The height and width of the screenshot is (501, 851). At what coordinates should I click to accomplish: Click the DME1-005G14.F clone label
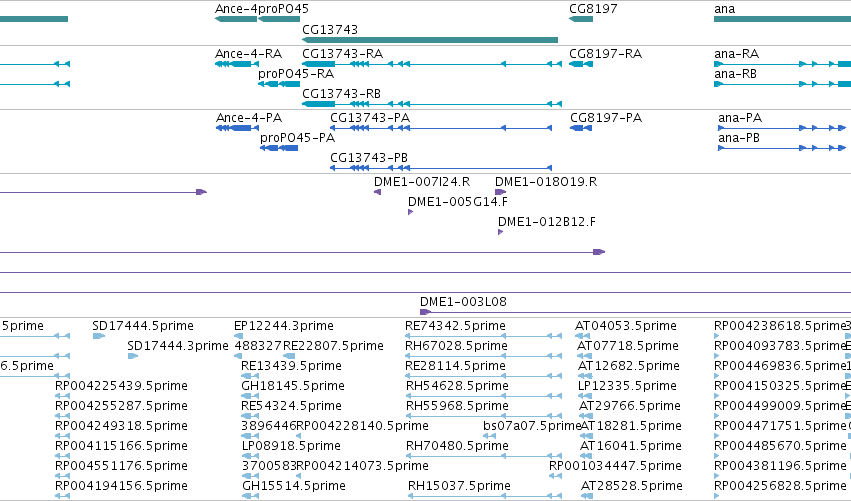pyautogui.click(x=458, y=202)
